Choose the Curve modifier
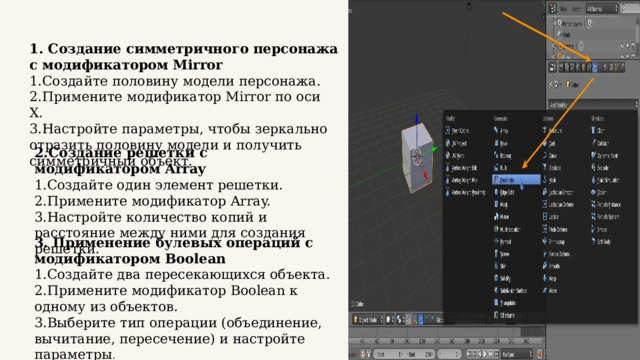 (x=549, y=156)
